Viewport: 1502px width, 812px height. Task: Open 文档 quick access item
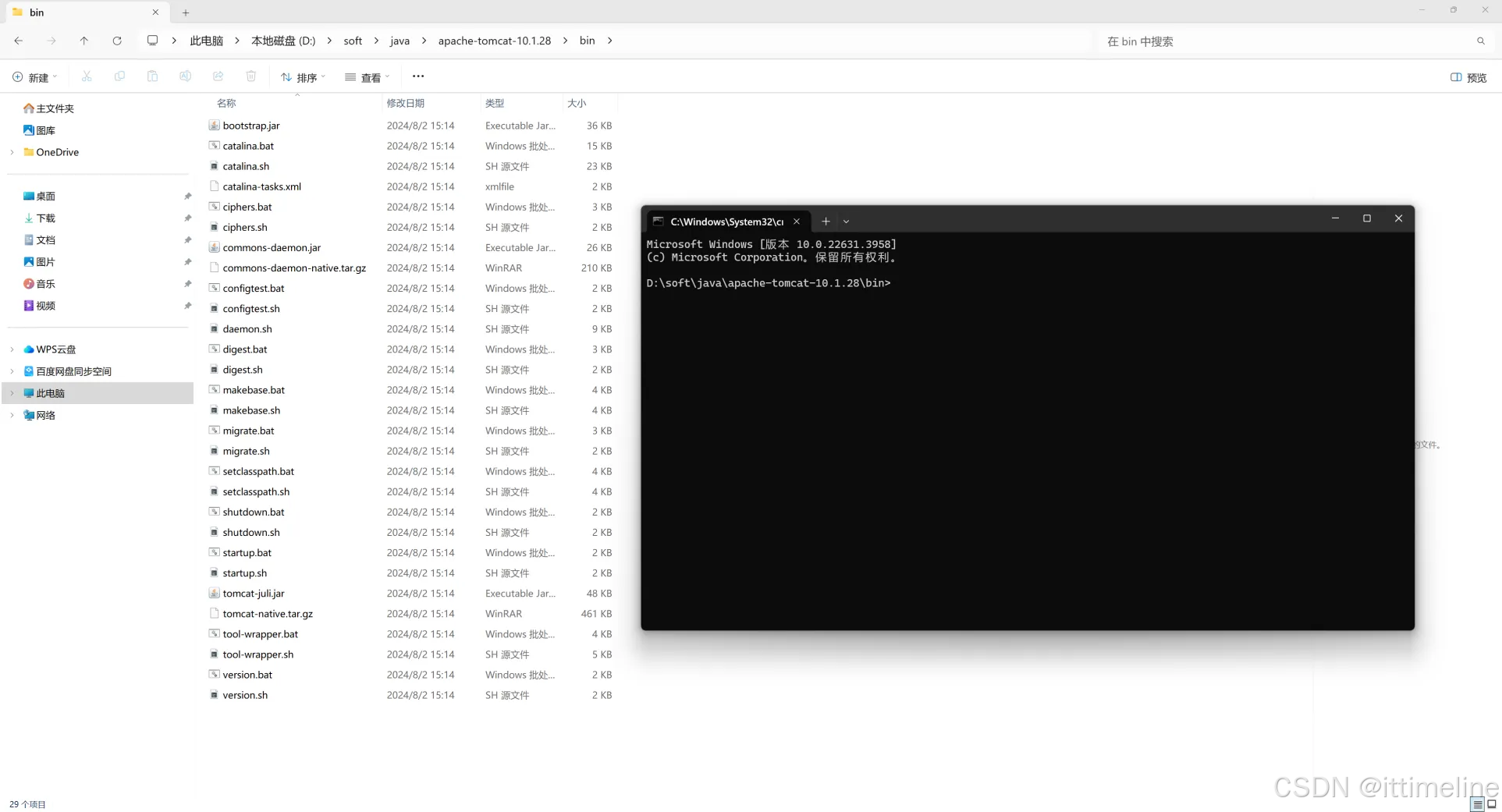click(x=39, y=240)
